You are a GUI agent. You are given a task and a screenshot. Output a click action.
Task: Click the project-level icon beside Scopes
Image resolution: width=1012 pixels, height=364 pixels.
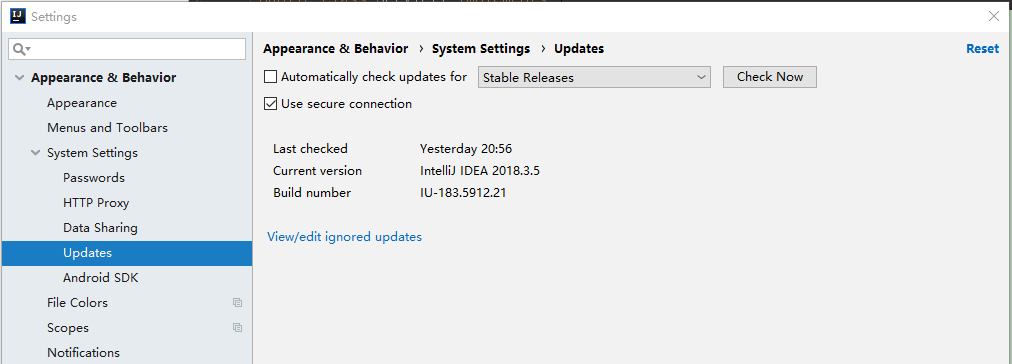coord(238,328)
